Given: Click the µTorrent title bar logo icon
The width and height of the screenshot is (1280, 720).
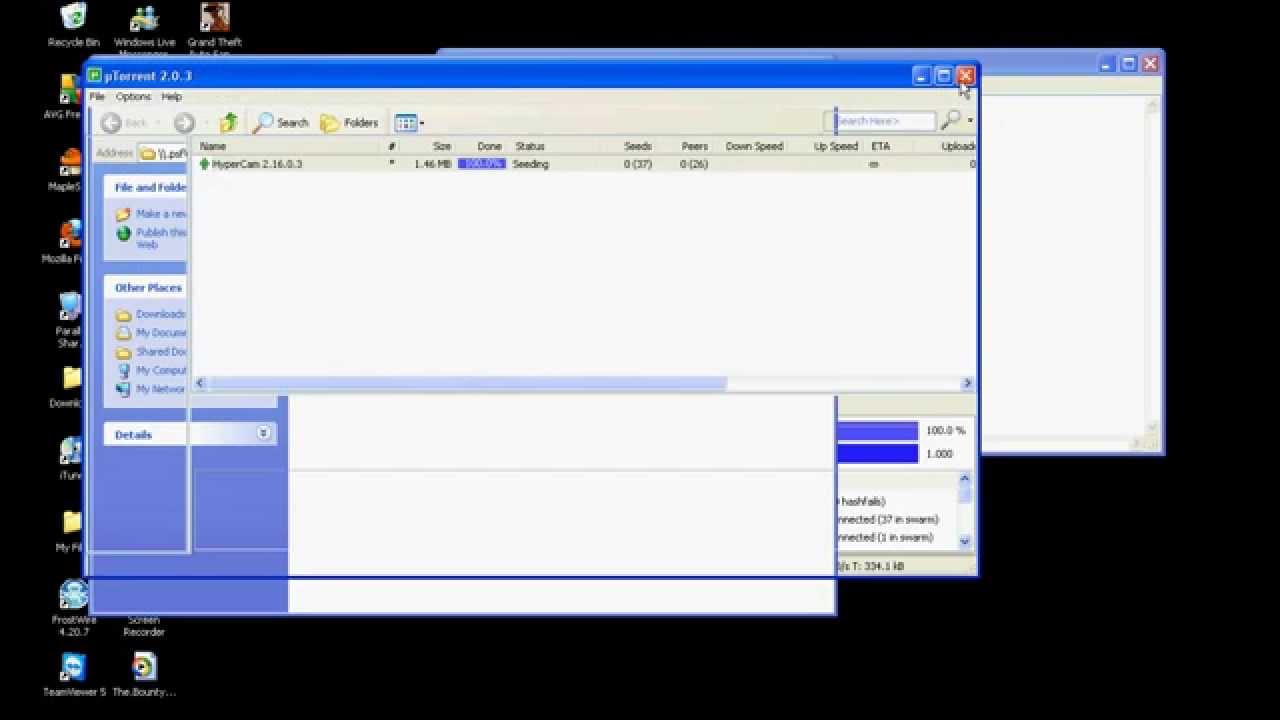Looking at the screenshot, I should coord(94,76).
